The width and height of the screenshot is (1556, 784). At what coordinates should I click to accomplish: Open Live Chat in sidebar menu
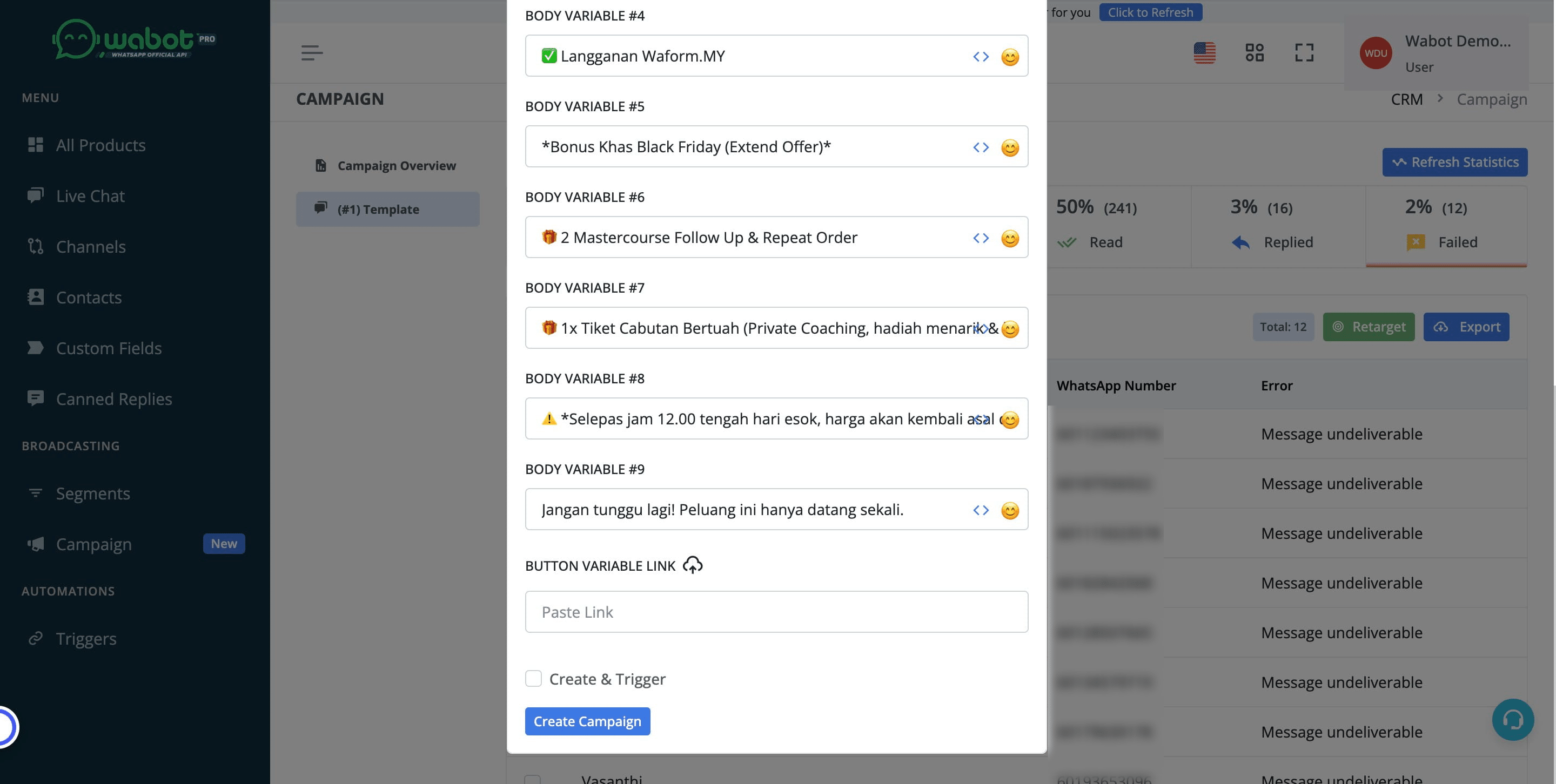[90, 195]
